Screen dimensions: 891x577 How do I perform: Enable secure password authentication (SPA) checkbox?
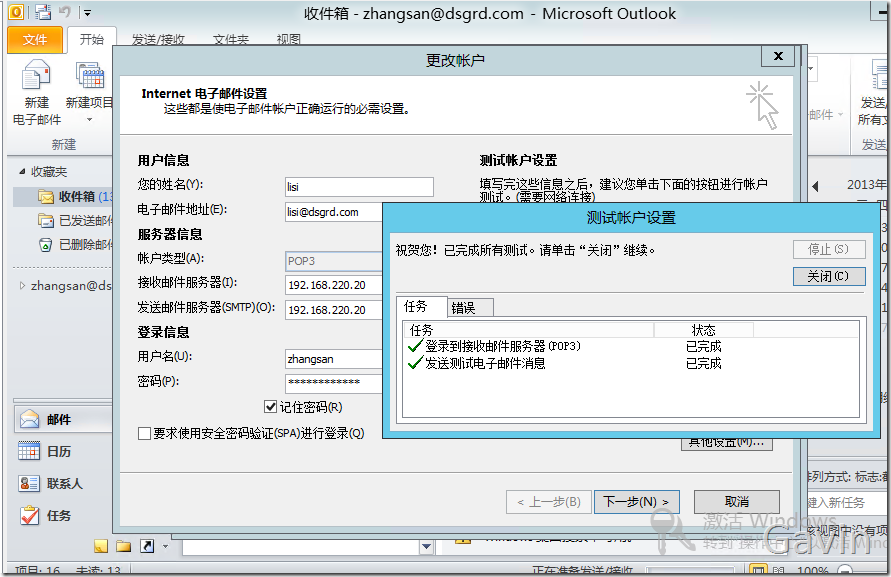tap(144, 434)
